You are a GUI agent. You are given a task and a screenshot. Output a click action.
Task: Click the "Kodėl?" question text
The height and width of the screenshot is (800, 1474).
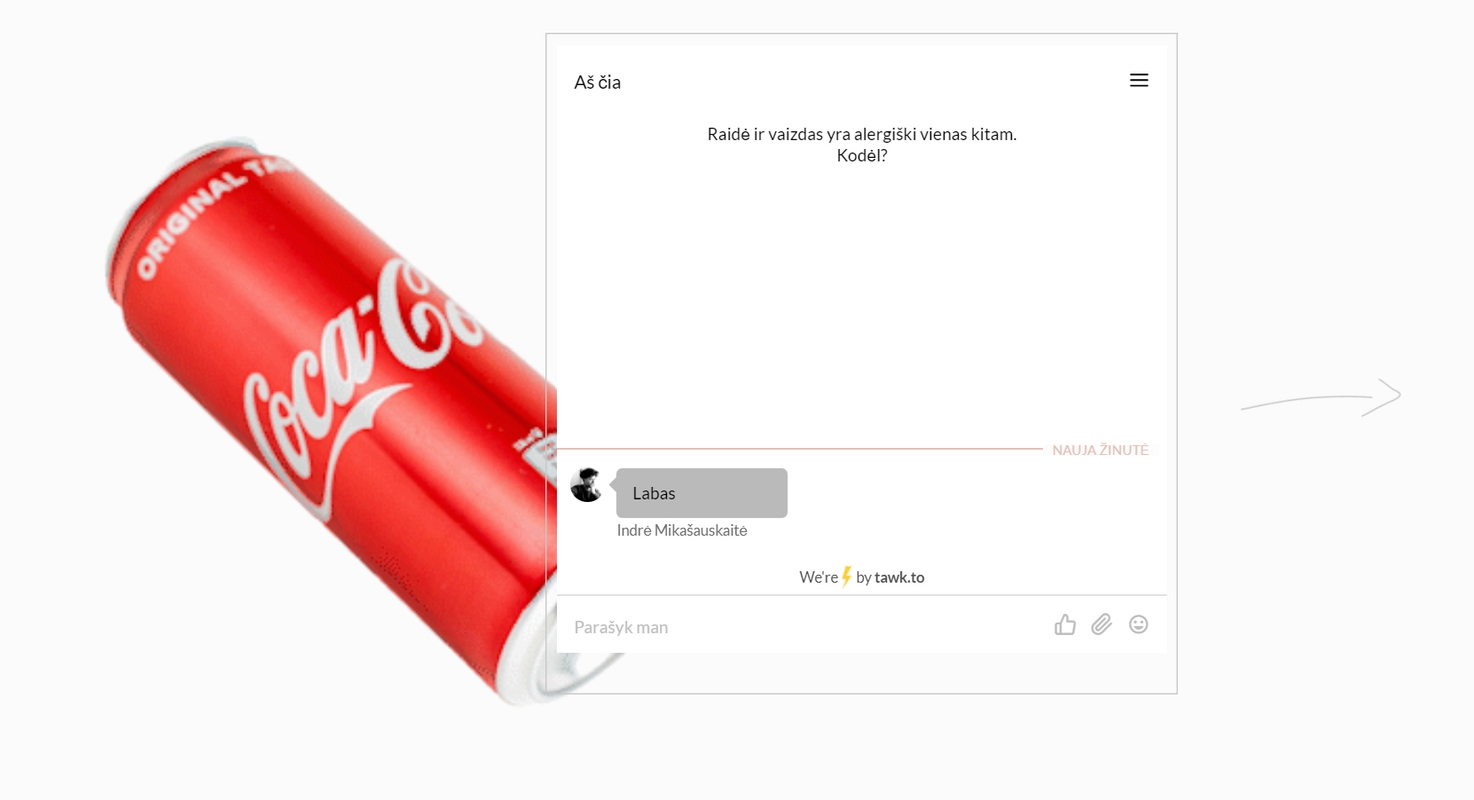click(862, 156)
